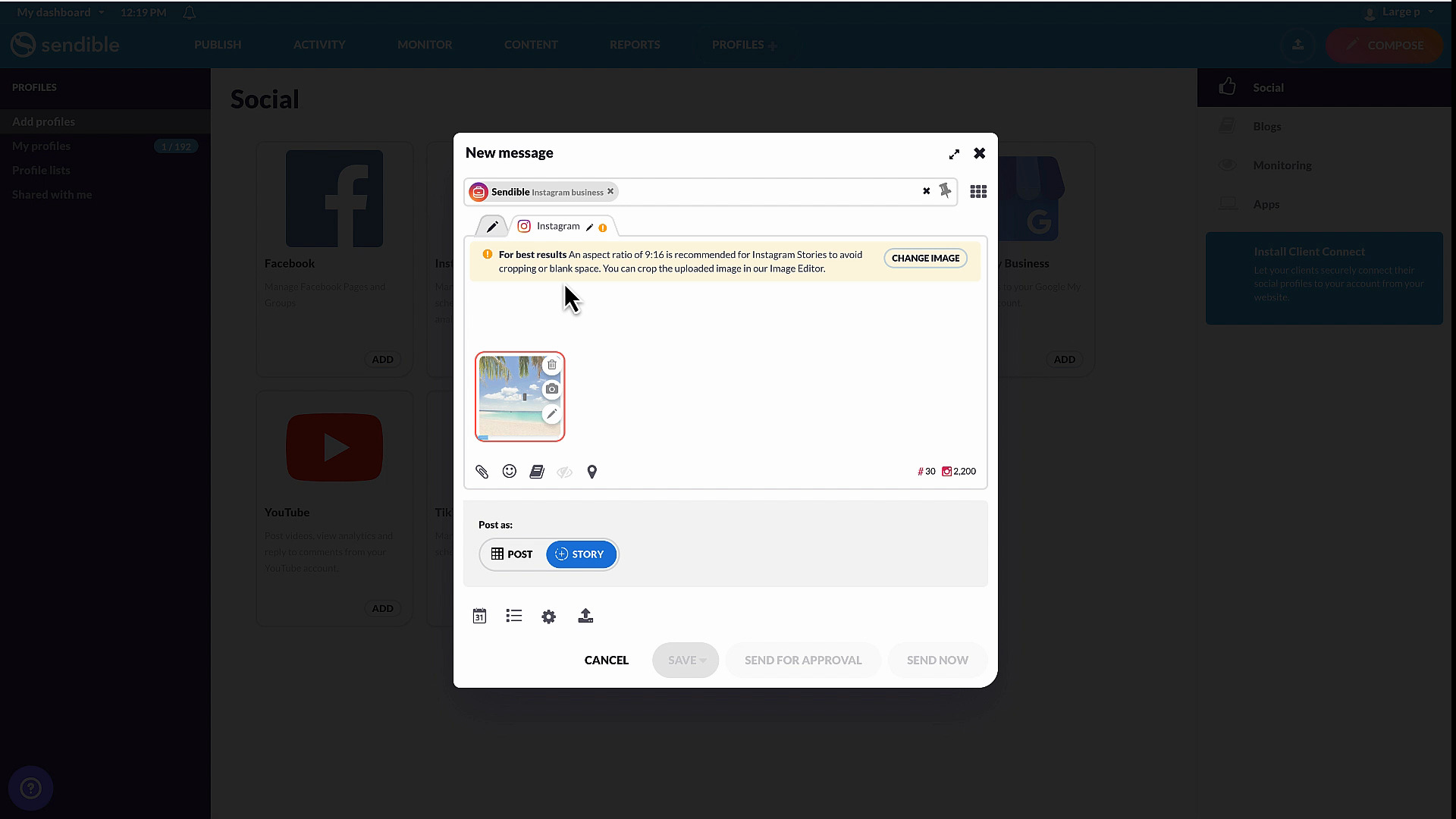Open message settings gear icon

[549, 617]
